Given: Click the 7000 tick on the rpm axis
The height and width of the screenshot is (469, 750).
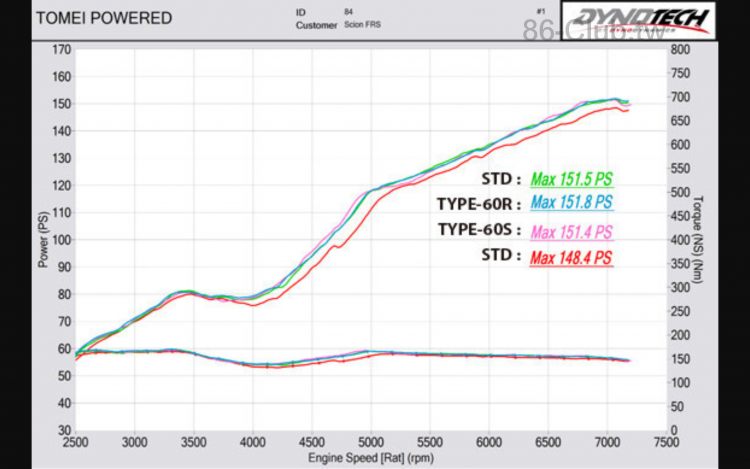Looking at the screenshot, I should click(x=607, y=442).
